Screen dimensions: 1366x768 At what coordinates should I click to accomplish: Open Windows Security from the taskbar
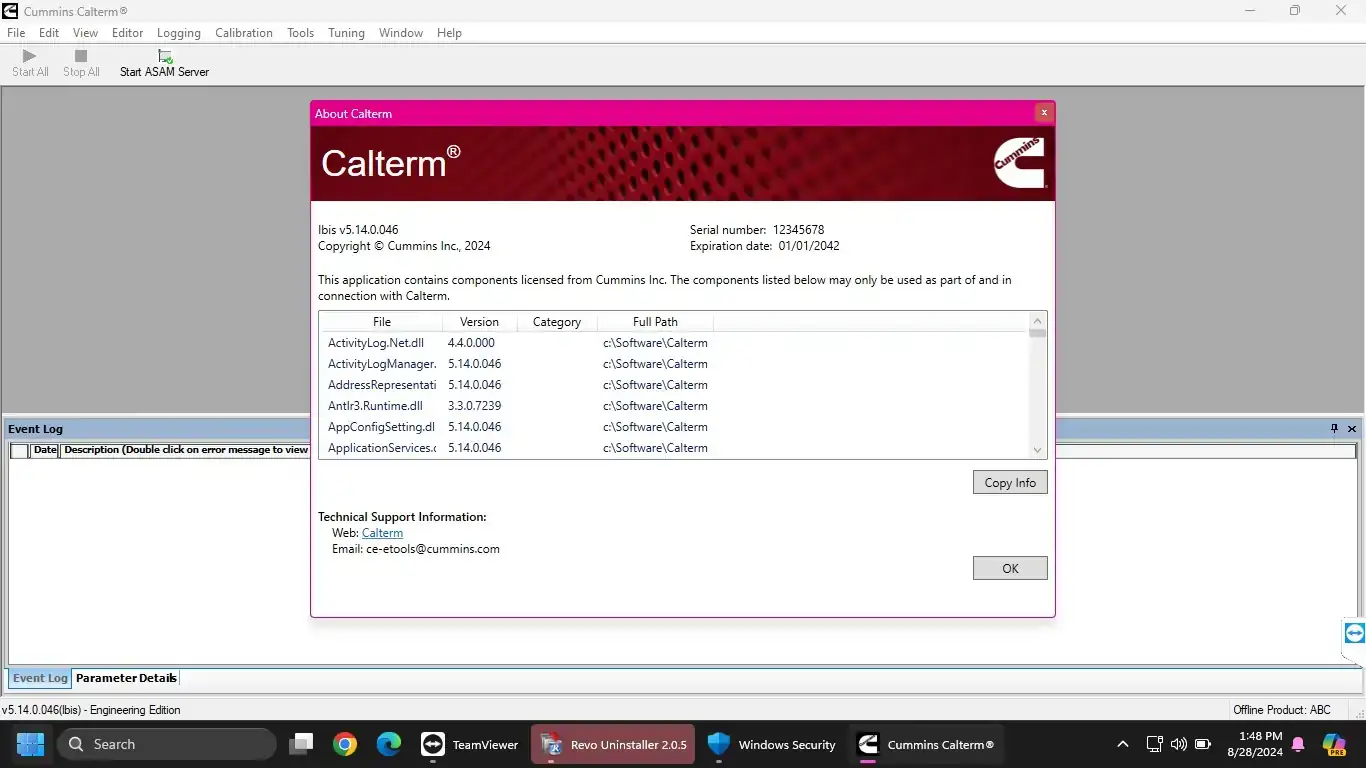point(771,744)
